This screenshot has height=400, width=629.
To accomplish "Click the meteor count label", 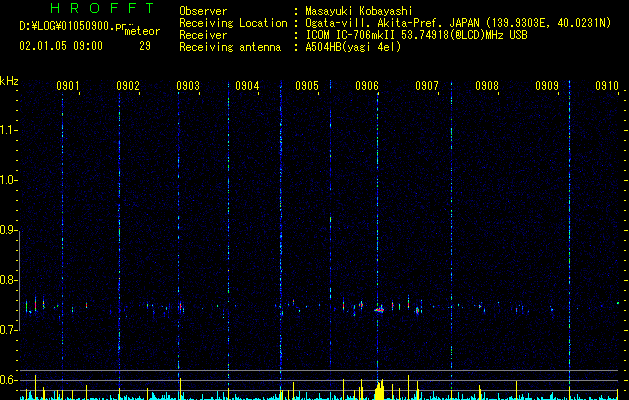I will coord(142,31).
